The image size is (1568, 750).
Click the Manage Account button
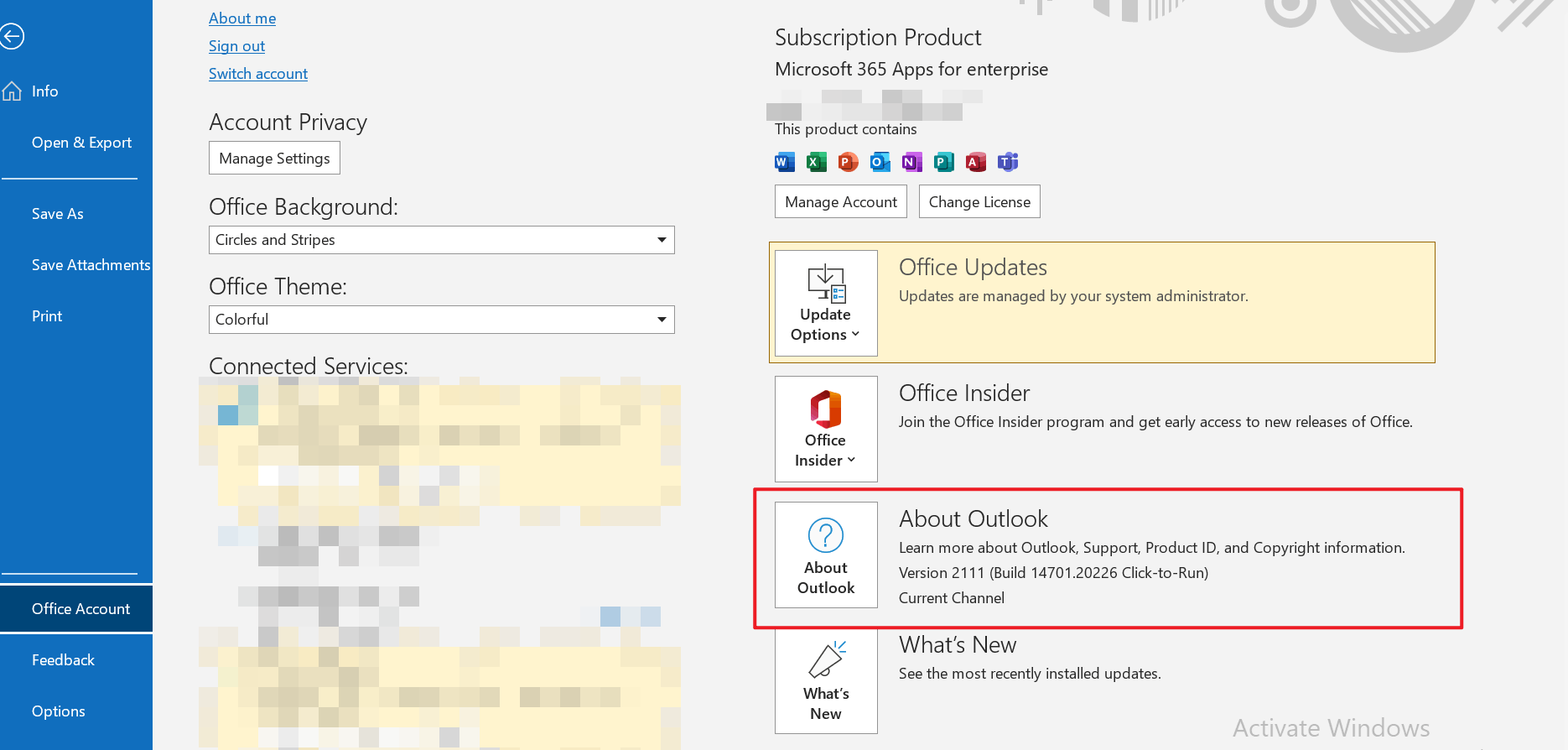841,201
